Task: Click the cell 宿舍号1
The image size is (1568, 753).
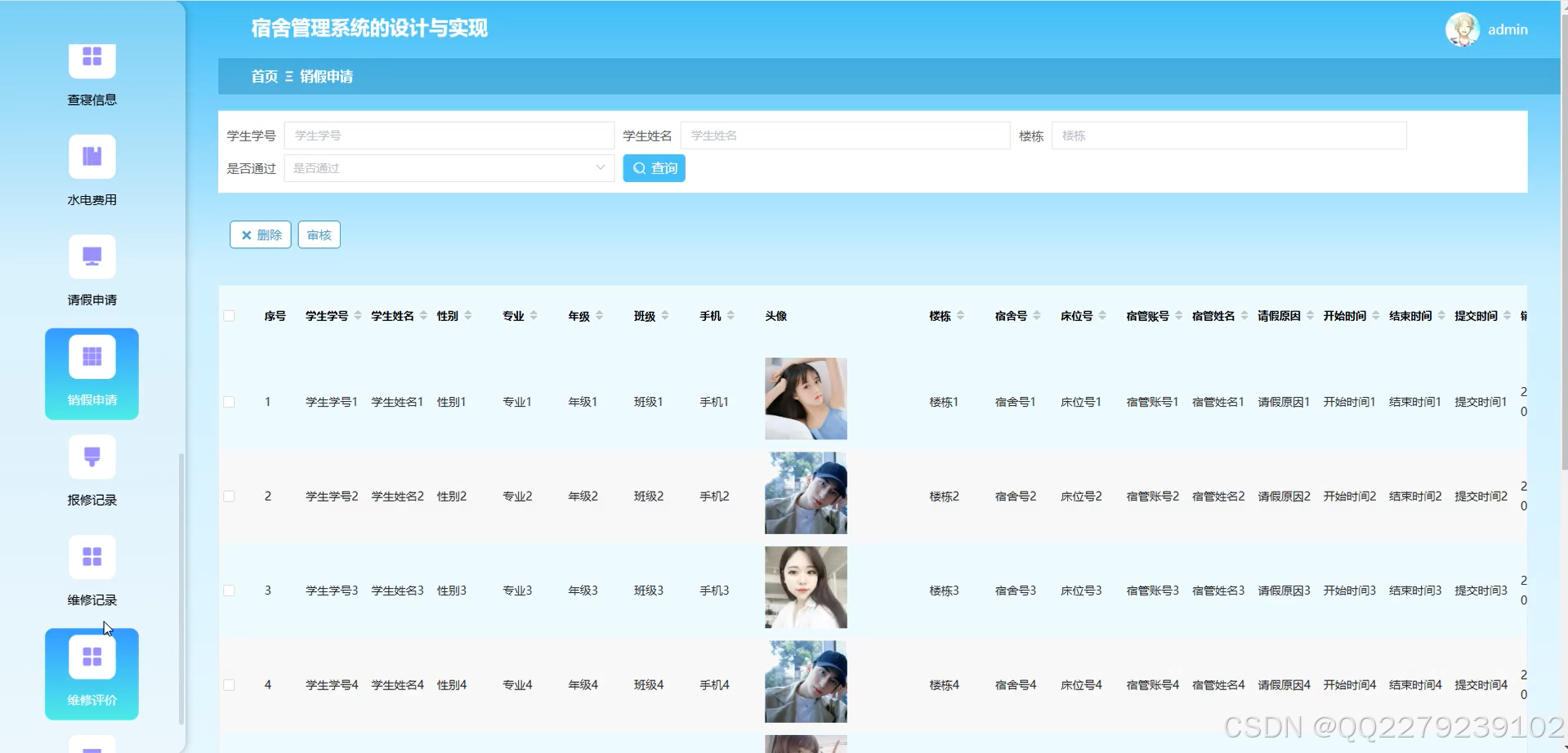Action: (1016, 402)
